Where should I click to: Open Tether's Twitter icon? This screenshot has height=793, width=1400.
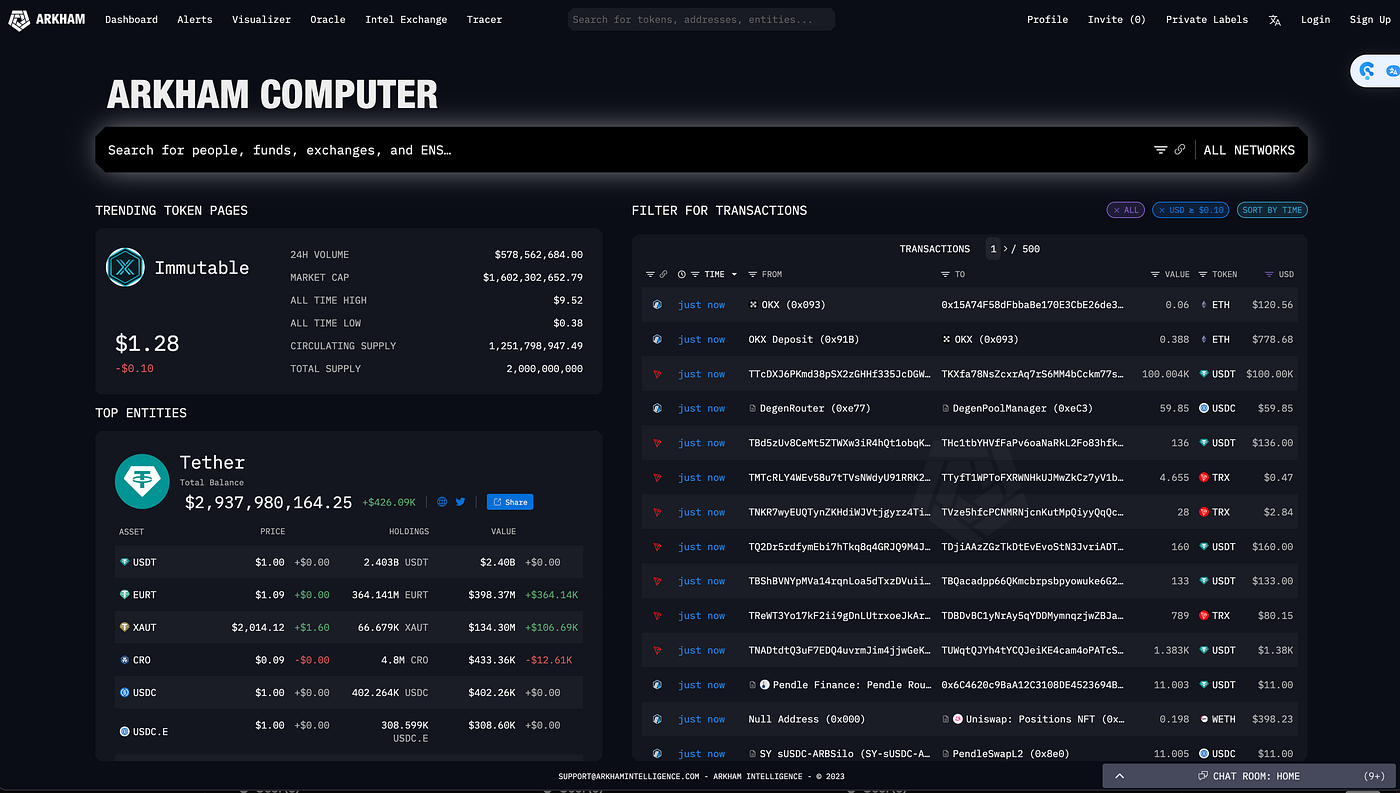click(x=461, y=502)
